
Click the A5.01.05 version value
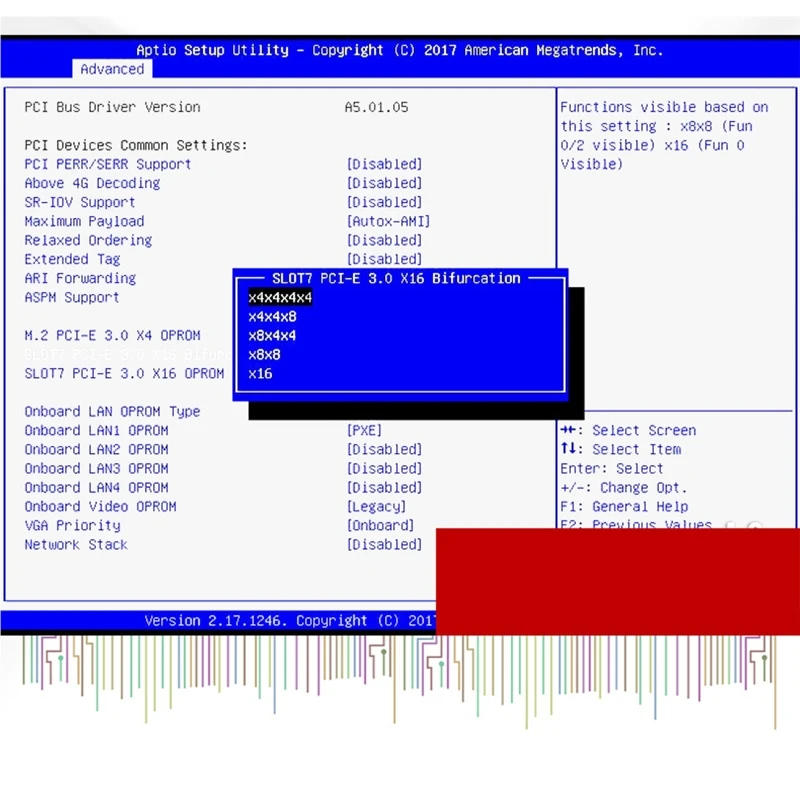tap(377, 107)
